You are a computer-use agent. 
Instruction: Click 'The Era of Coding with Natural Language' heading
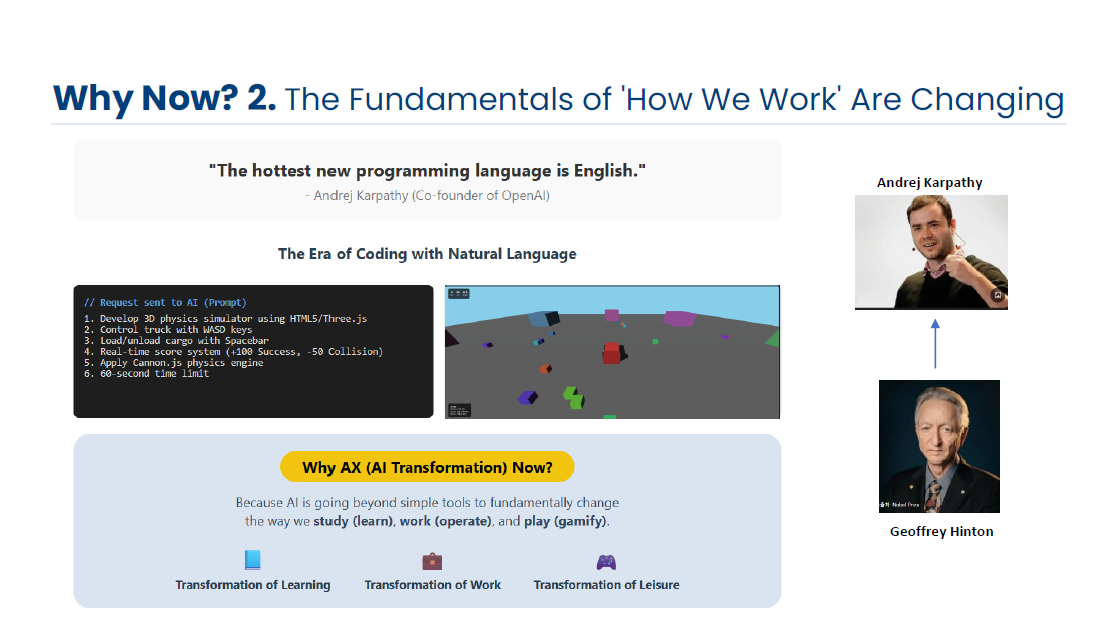pyautogui.click(x=427, y=254)
